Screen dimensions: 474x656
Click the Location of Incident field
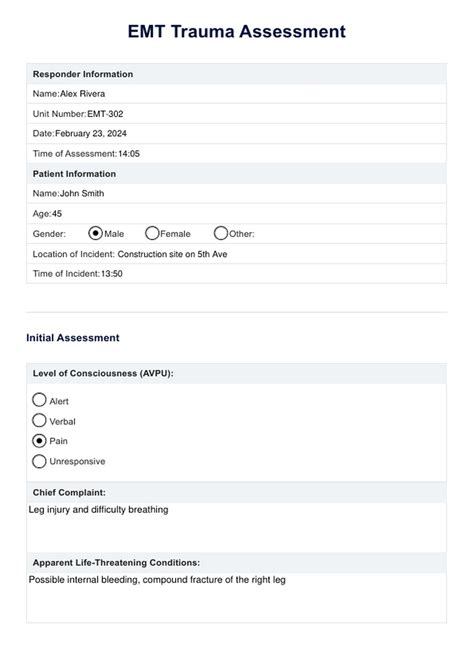pos(236,254)
